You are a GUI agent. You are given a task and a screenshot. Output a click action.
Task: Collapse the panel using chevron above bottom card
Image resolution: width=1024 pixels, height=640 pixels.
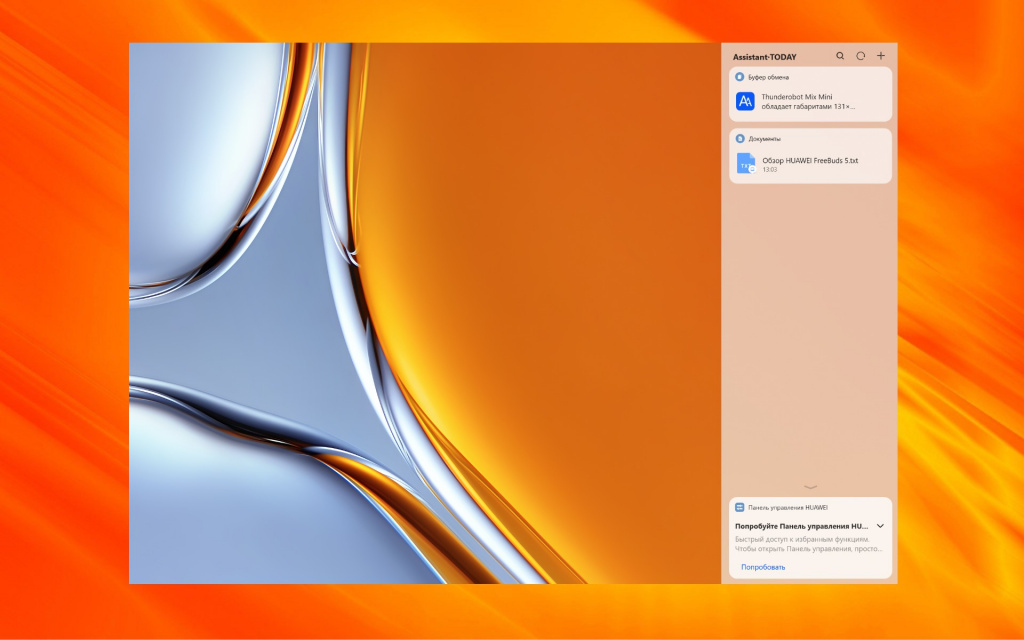(810, 487)
